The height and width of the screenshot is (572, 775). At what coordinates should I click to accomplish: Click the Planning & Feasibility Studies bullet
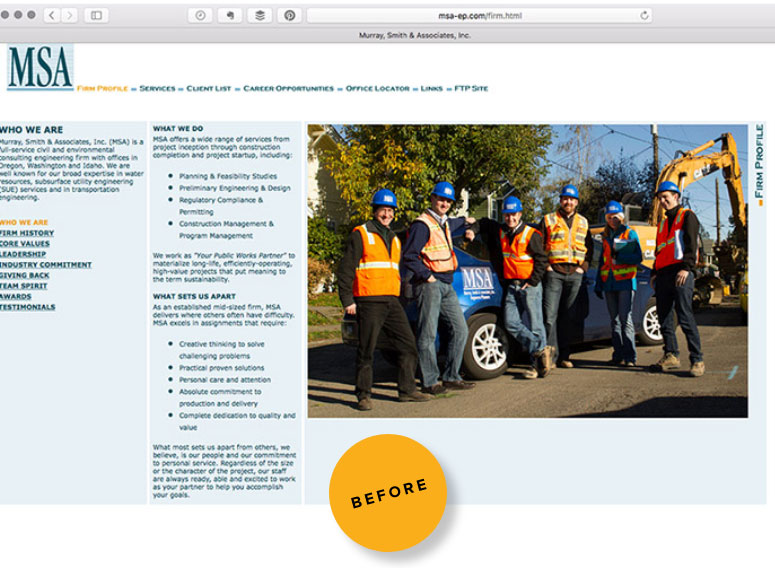coord(228,176)
